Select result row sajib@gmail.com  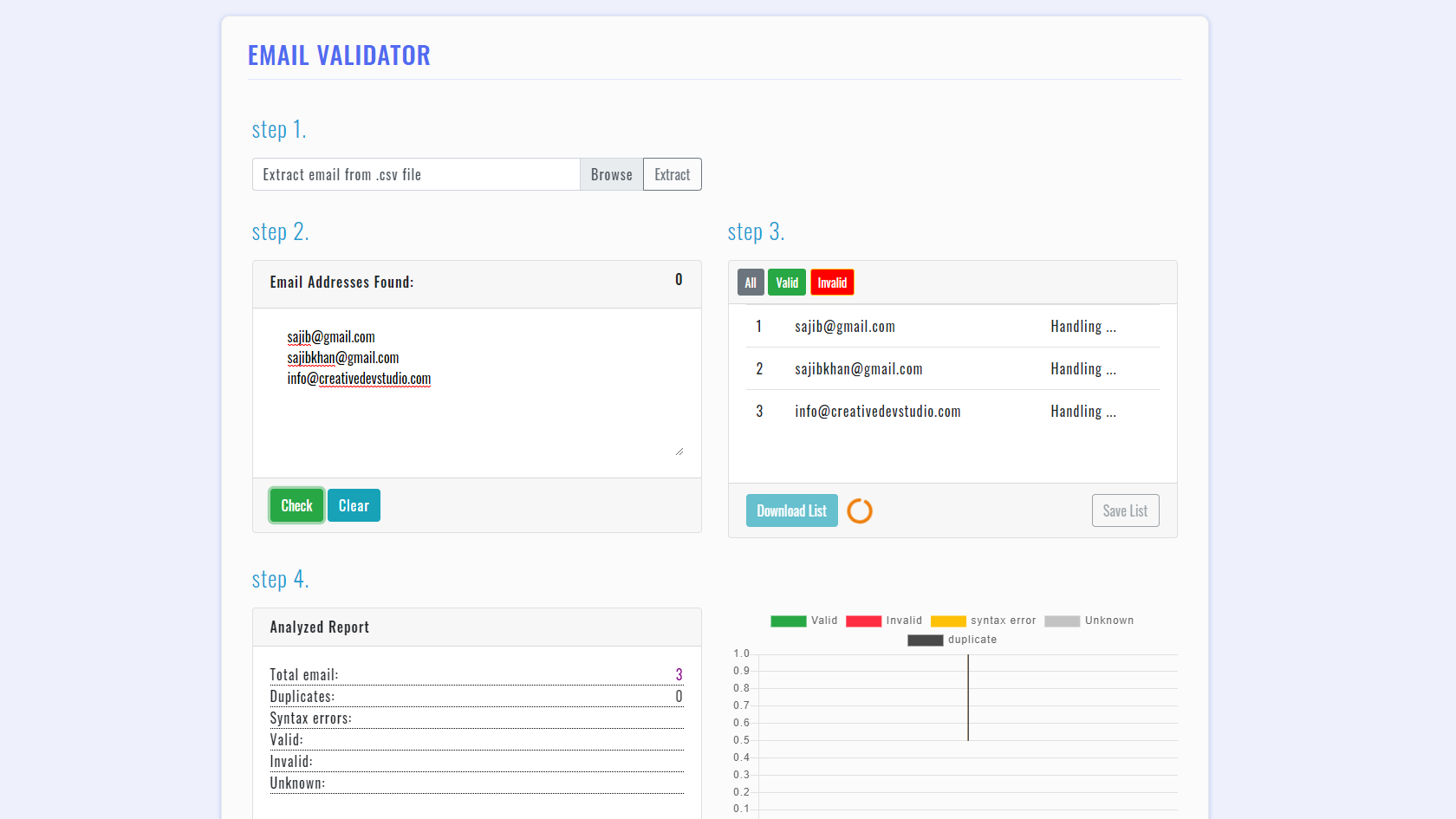tap(952, 326)
